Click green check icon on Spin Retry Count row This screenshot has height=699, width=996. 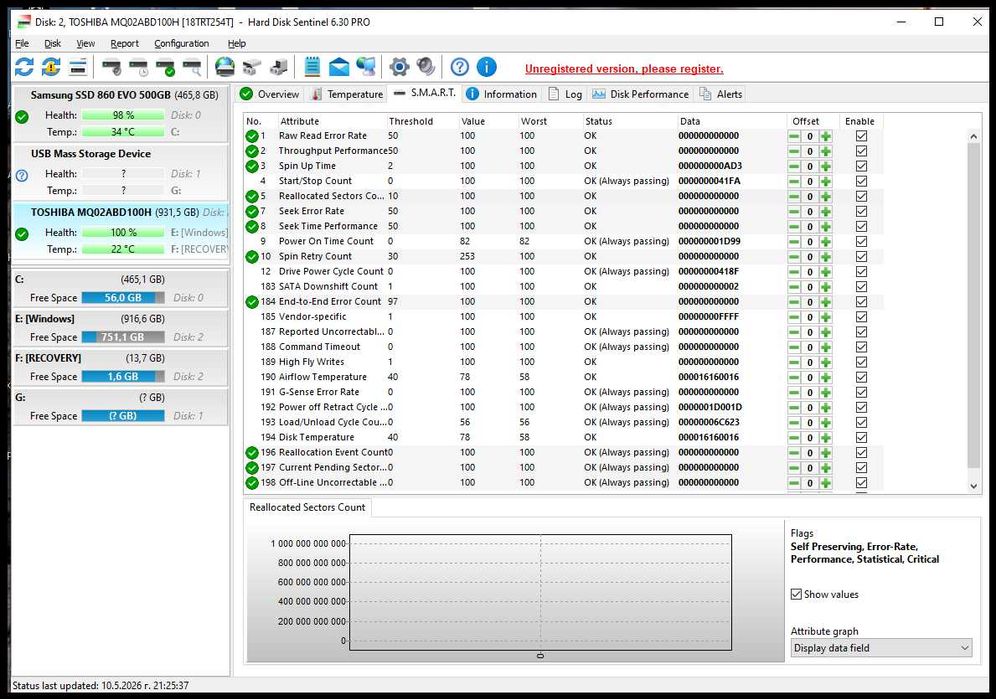pos(252,257)
